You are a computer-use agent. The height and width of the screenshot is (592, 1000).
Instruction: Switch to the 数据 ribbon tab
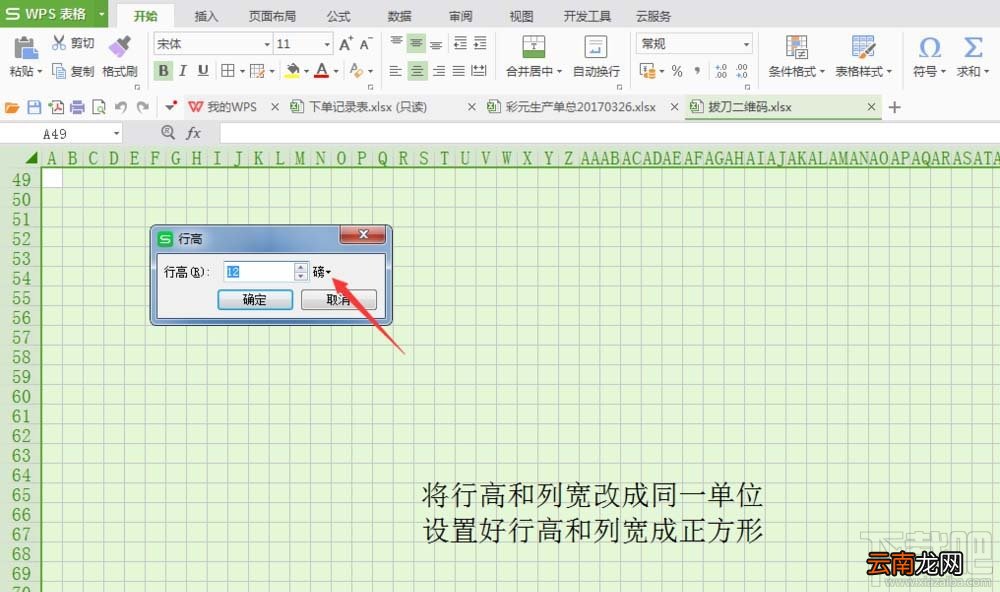(399, 16)
